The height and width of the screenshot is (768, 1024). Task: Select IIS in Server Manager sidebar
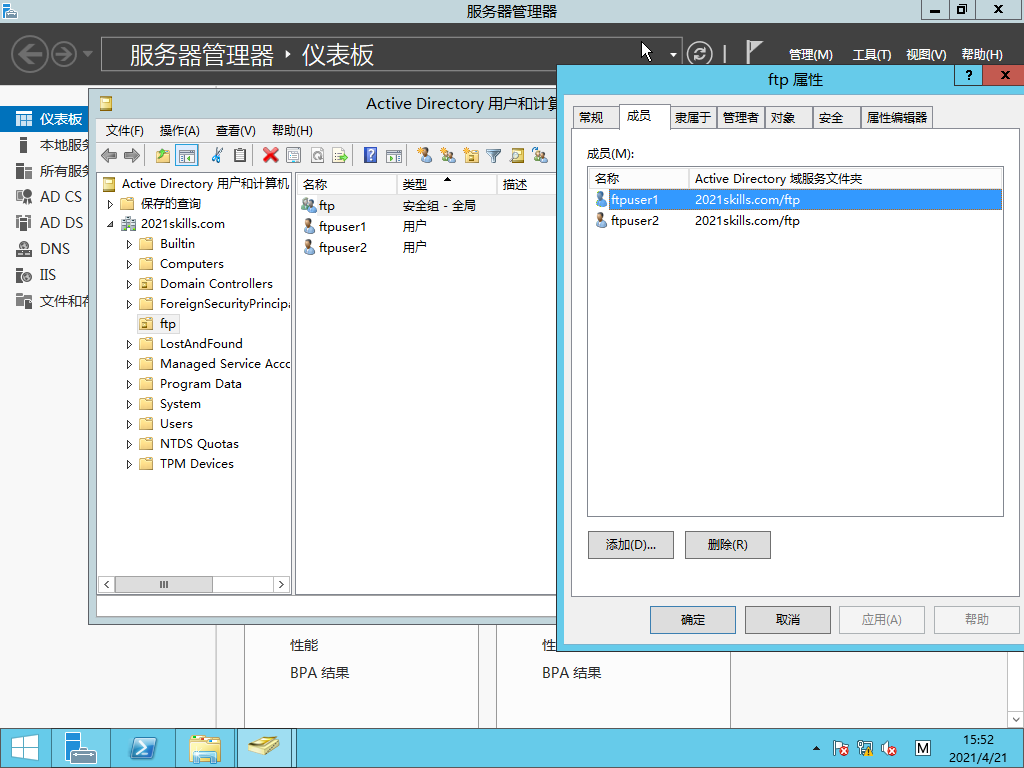click(x=45, y=275)
